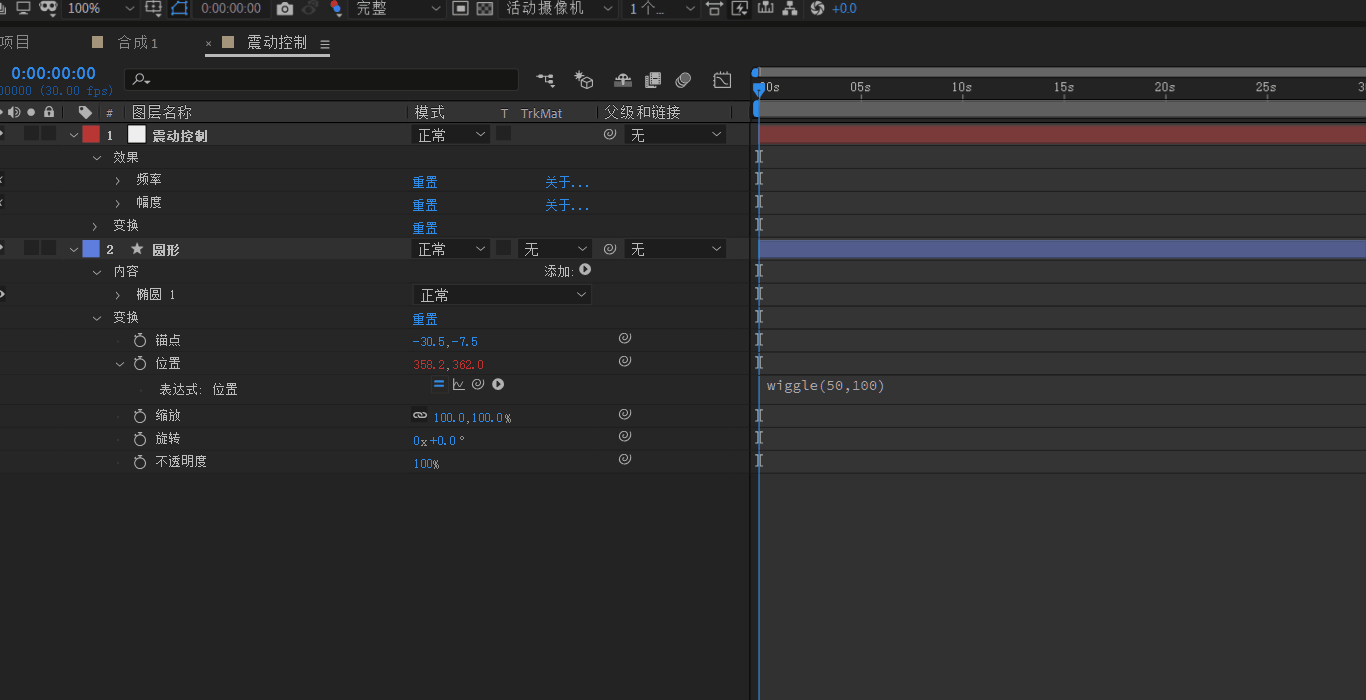Toggle solo switch for 震动控制 layer

32,134
